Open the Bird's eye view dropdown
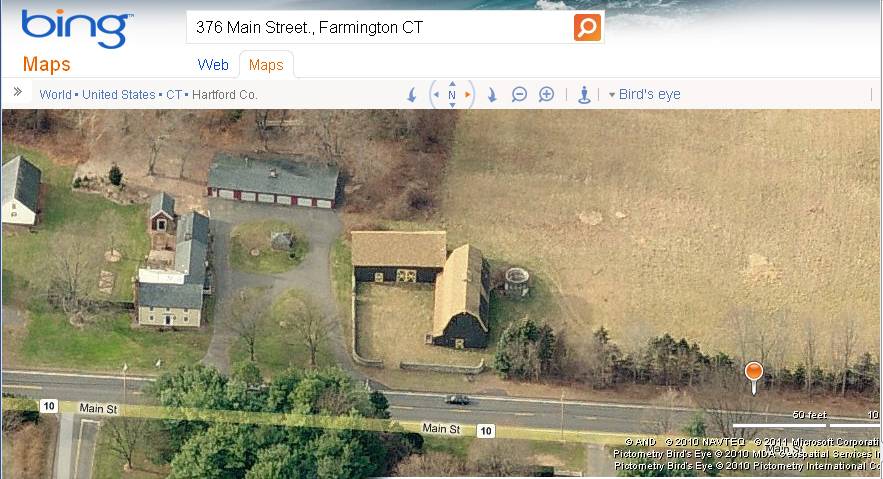 click(x=645, y=95)
